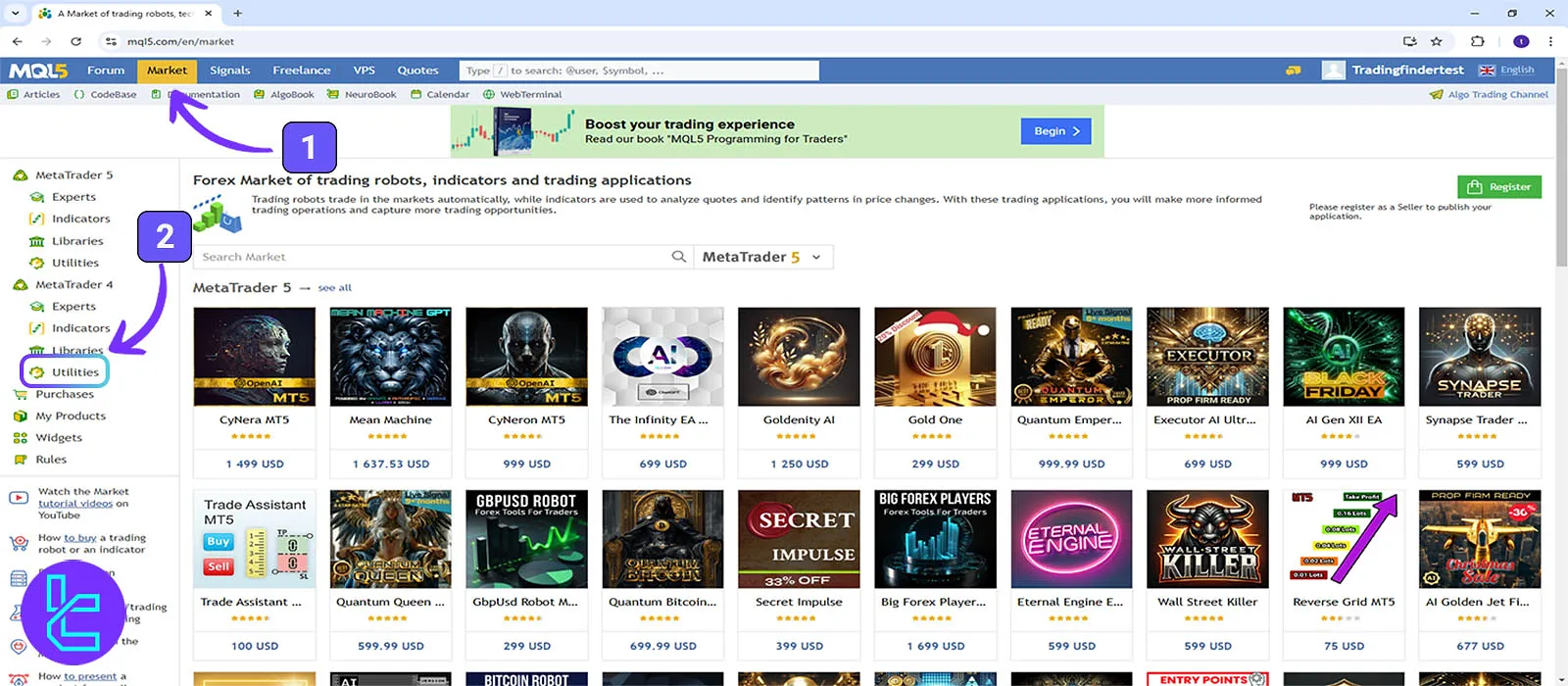Screen dimensions: 1568x686
Task: Click the MQL5 logo in header
Action: 38,71
